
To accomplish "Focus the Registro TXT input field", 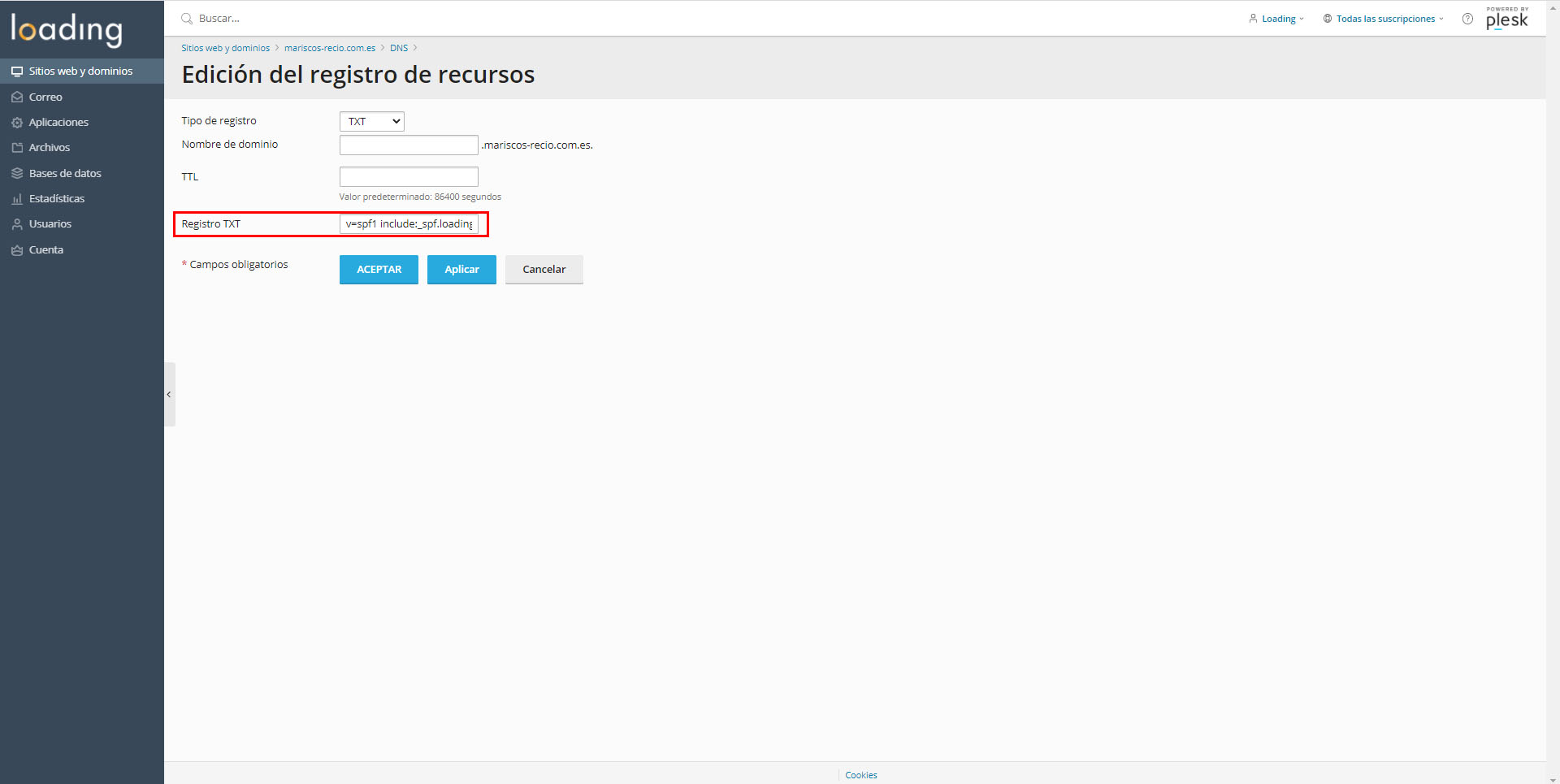I will [409, 224].
